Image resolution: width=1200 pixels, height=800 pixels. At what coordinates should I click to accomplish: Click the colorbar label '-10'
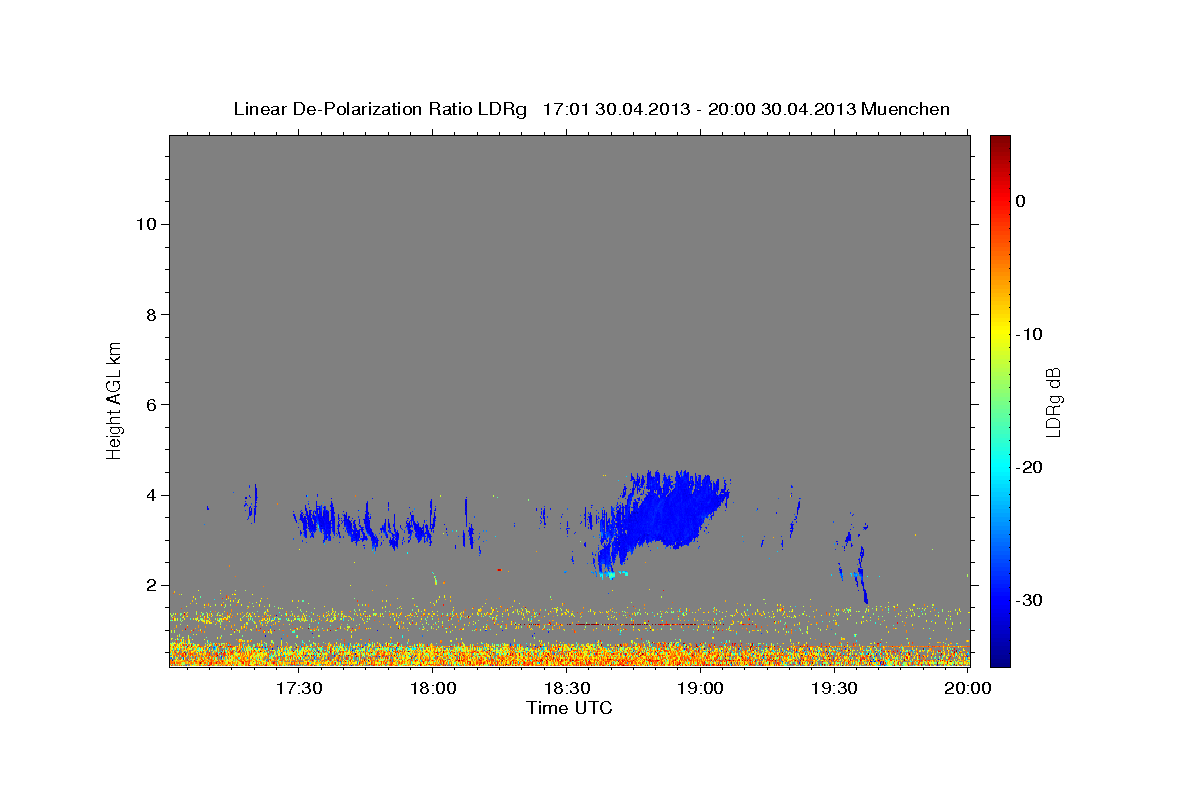[x=1029, y=334]
